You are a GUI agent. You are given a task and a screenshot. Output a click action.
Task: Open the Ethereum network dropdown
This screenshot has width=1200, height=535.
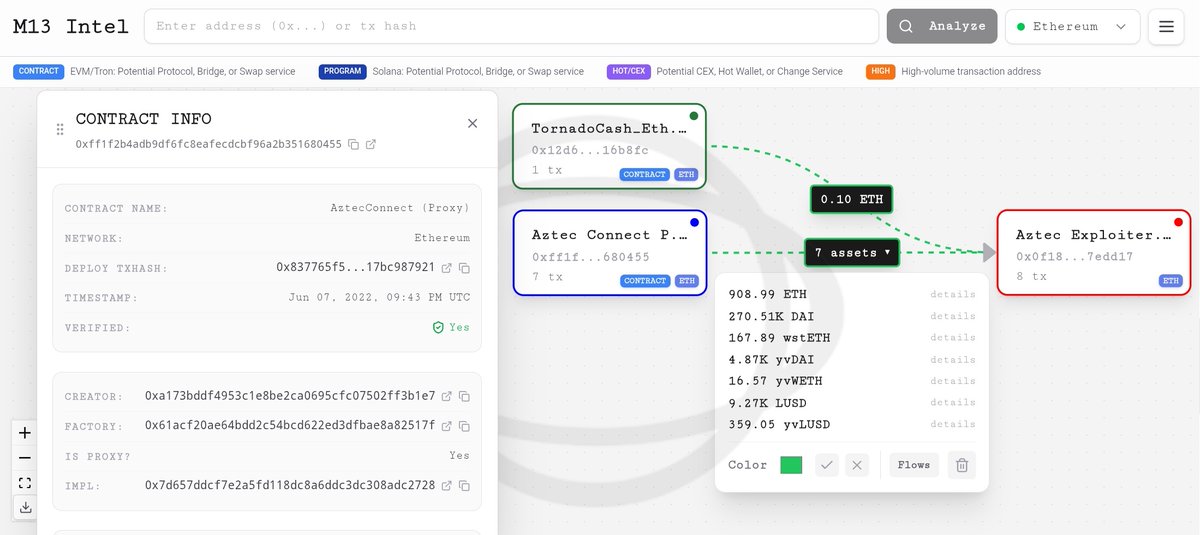click(x=1072, y=26)
